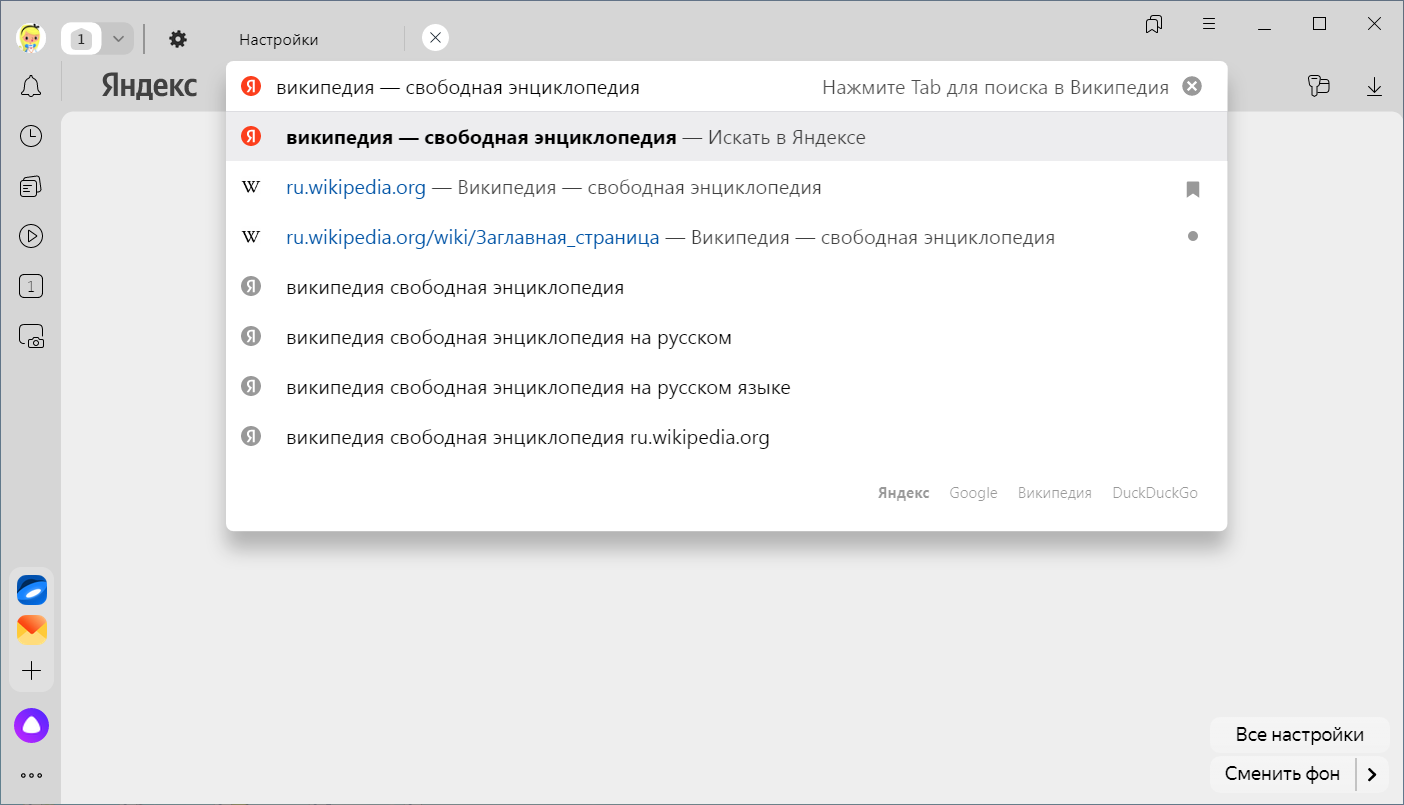Expand the tab groups dropdown arrow

[118, 39]
